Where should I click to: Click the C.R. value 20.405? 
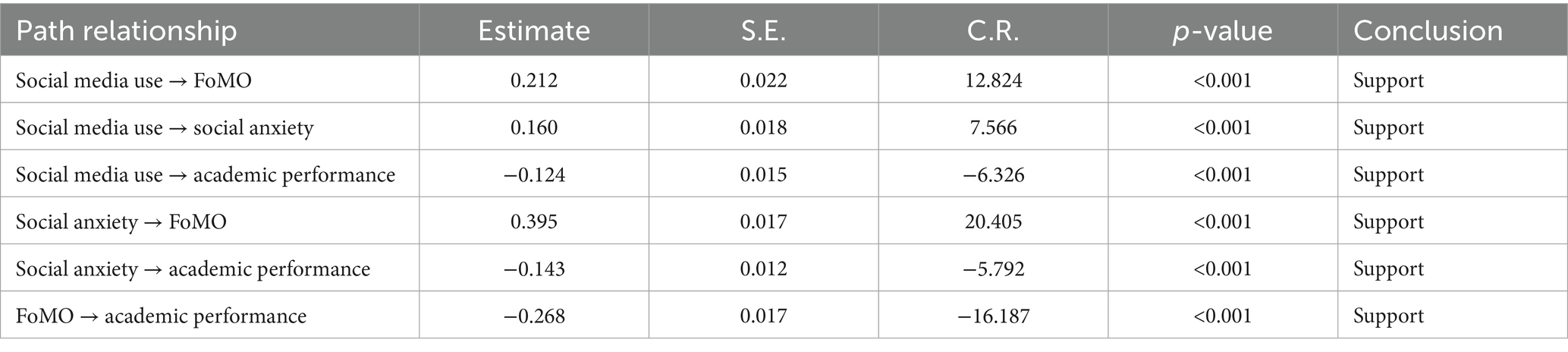(993, 222)
